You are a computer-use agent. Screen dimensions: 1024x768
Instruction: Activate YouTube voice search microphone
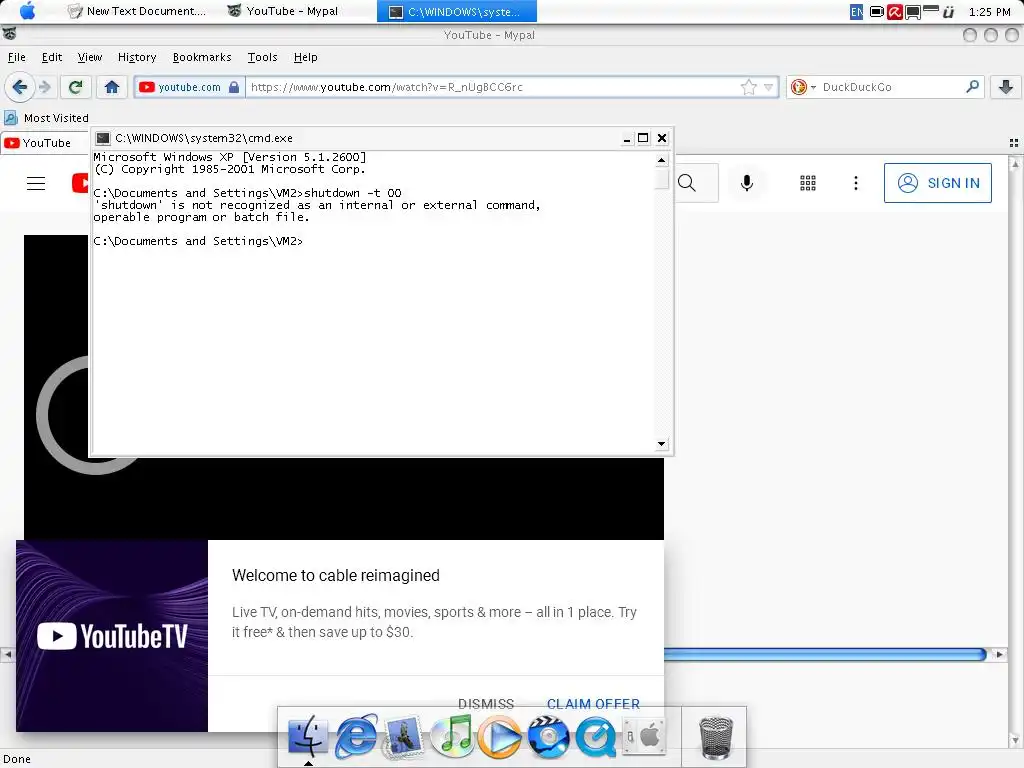point(747,183)
